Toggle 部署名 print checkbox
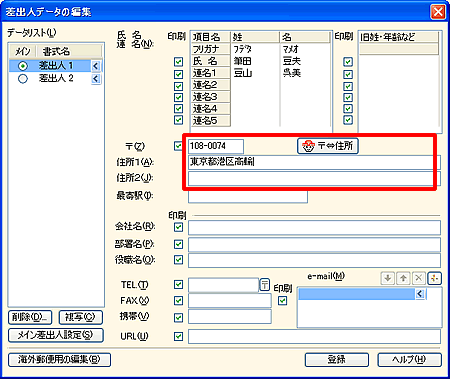This screenshot has width=450, height=379. pyautogui.click(x=179, y=244)
